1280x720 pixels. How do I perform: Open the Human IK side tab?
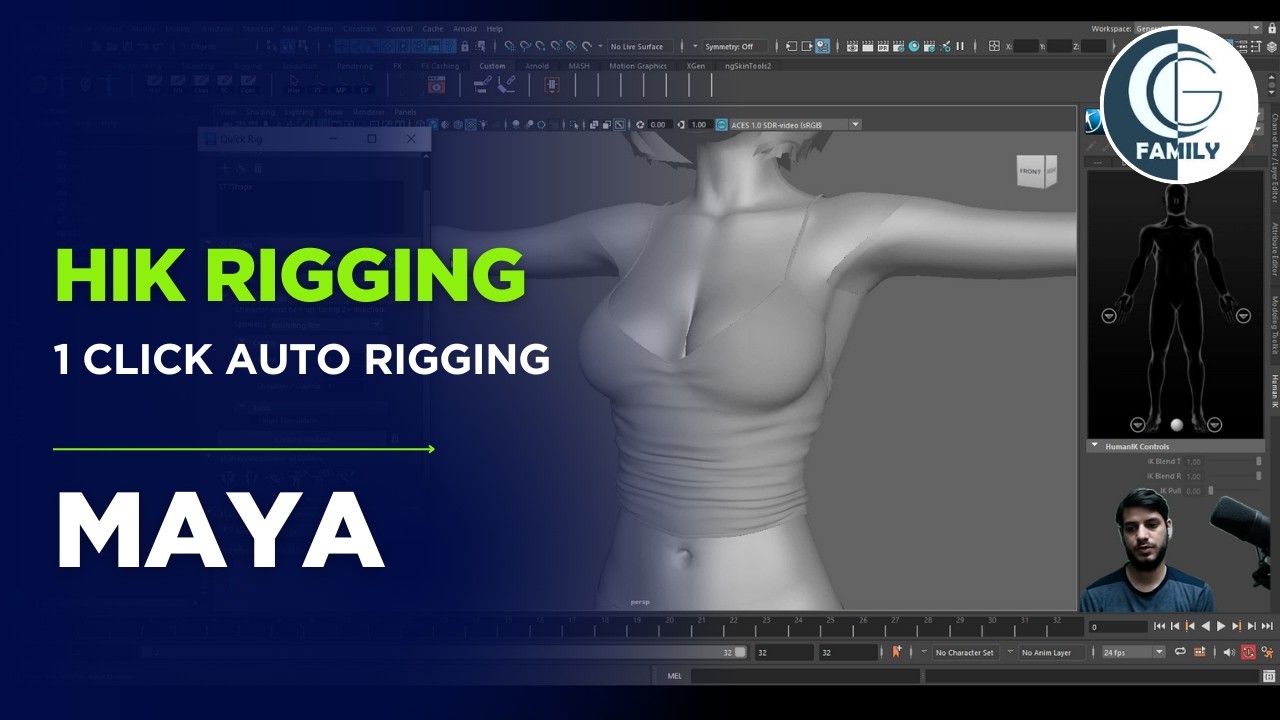pyautogui.click(x=1275, y=391)
